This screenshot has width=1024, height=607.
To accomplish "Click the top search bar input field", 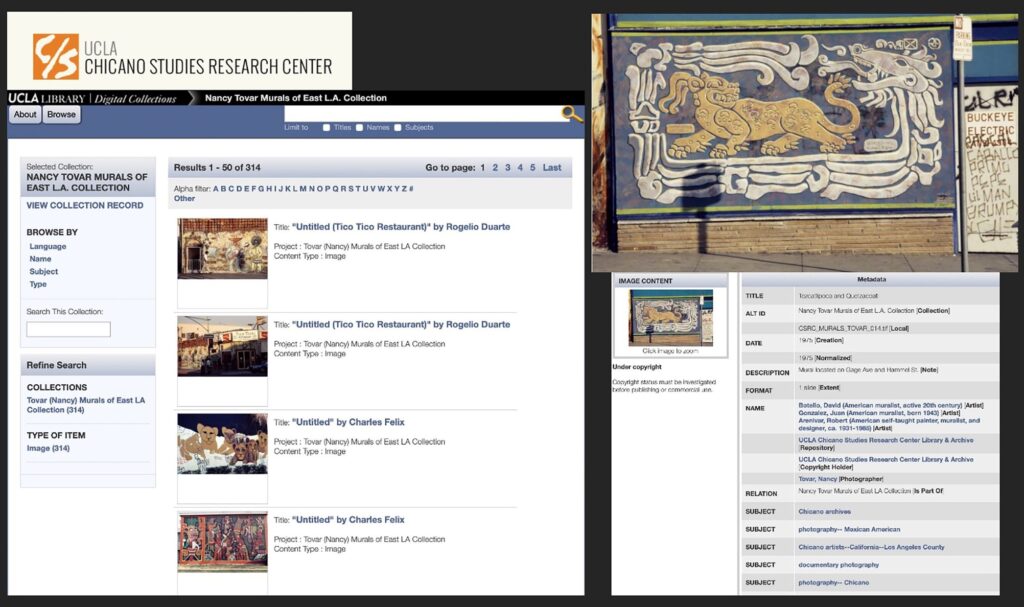I will click(423, 114).
